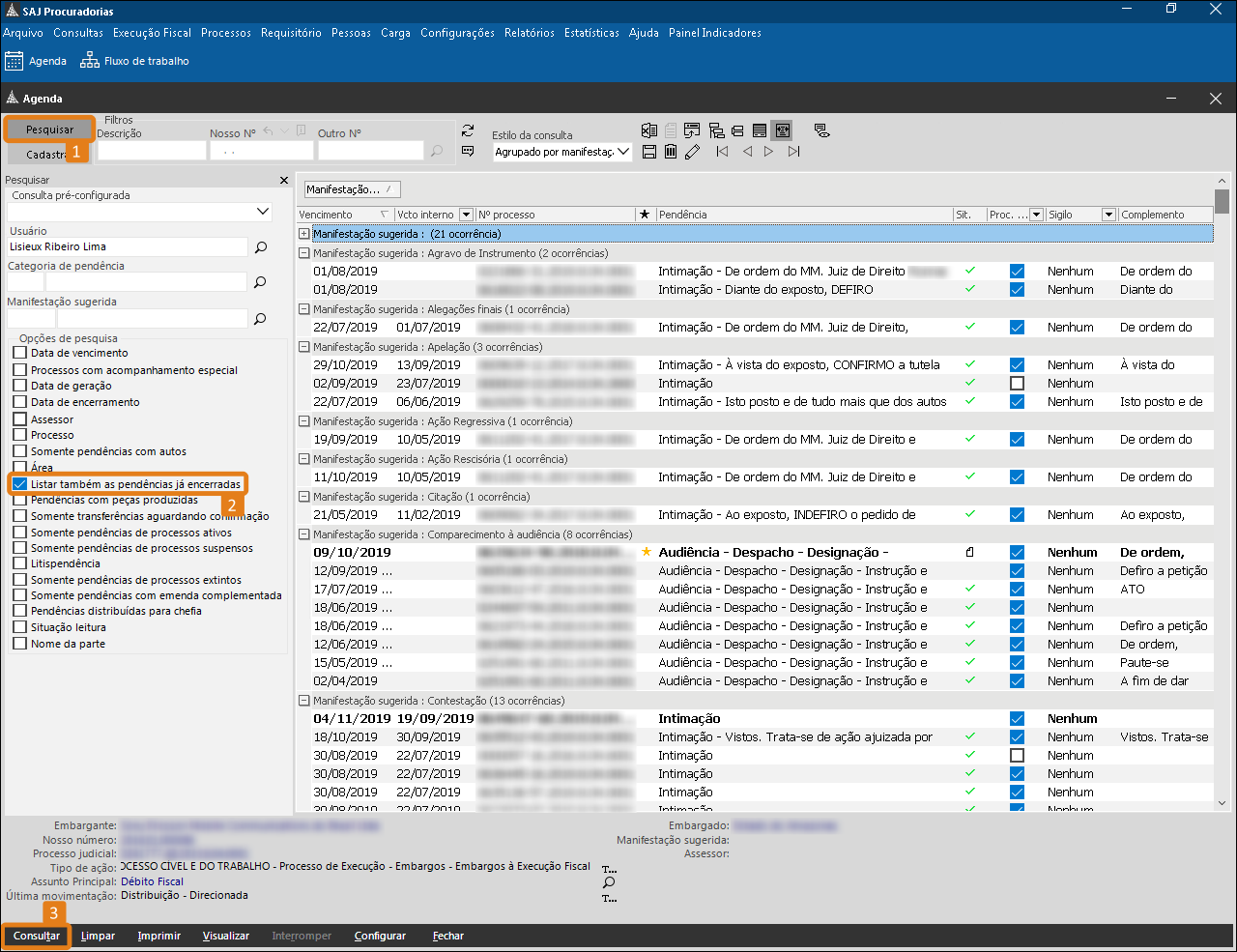The image size is (1237, 952).
Task: Open the Consultas menu
Action: [78, 33]
